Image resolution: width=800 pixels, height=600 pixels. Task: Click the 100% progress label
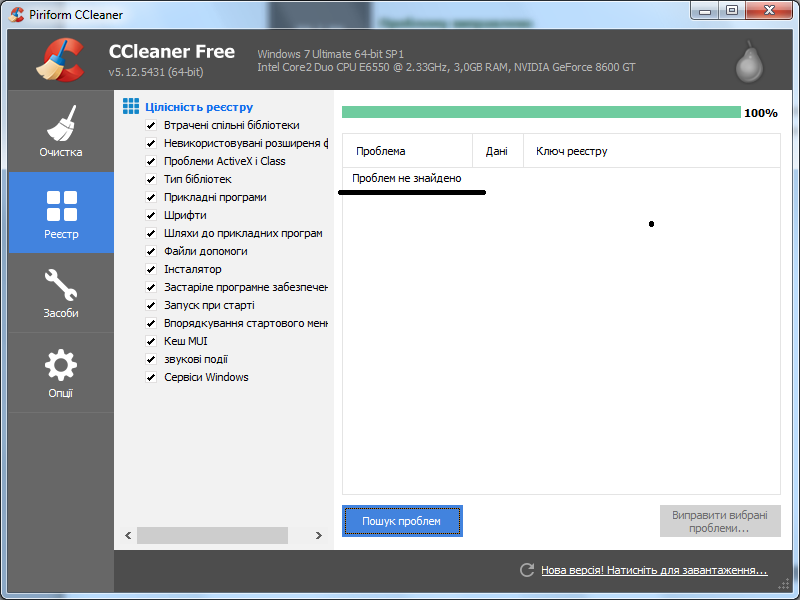[761, 113]
